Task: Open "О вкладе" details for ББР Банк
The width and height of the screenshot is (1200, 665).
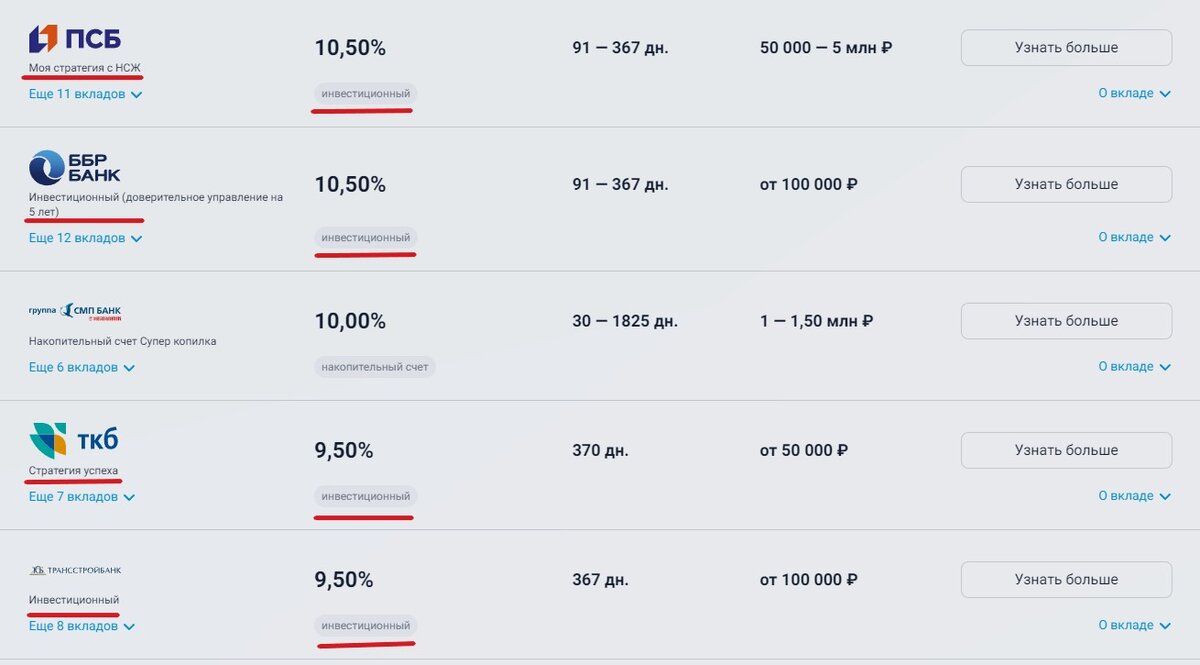Action: [1134, 237]
